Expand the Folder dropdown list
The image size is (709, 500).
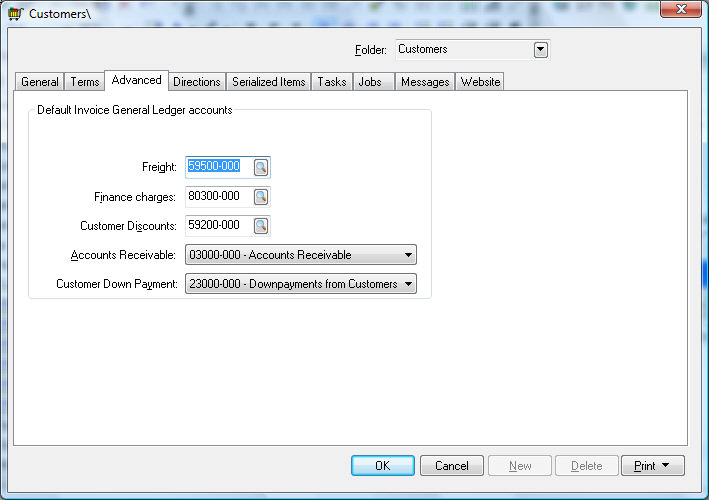coord(541,50)
